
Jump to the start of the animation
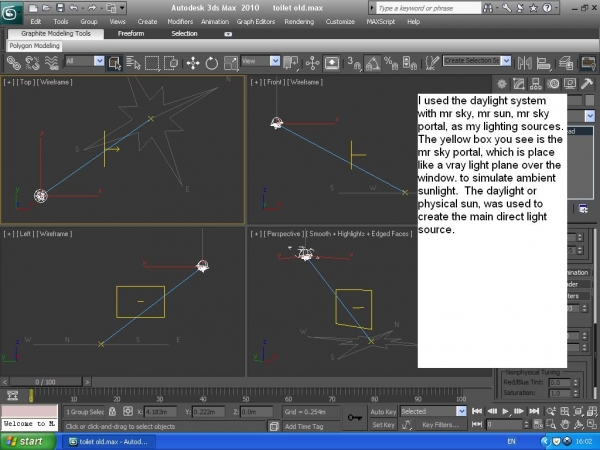point(477,411)
